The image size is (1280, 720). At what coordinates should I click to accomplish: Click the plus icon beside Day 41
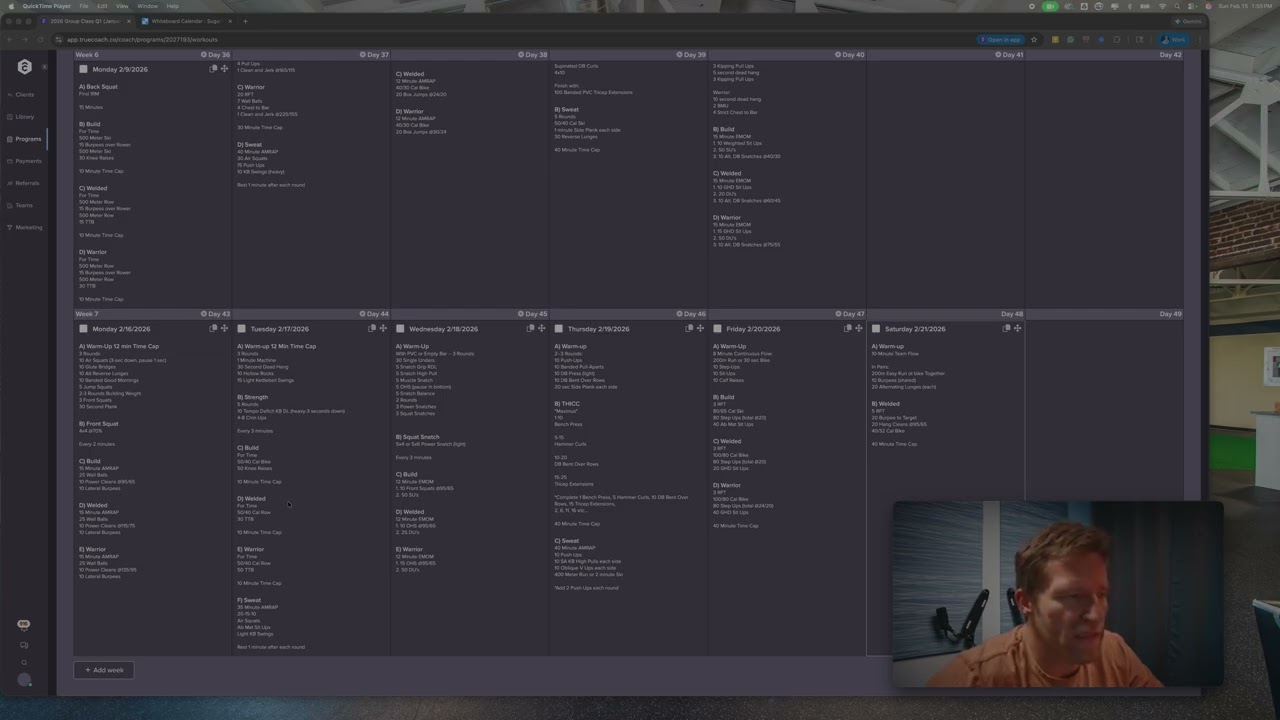tap(998, 55)
